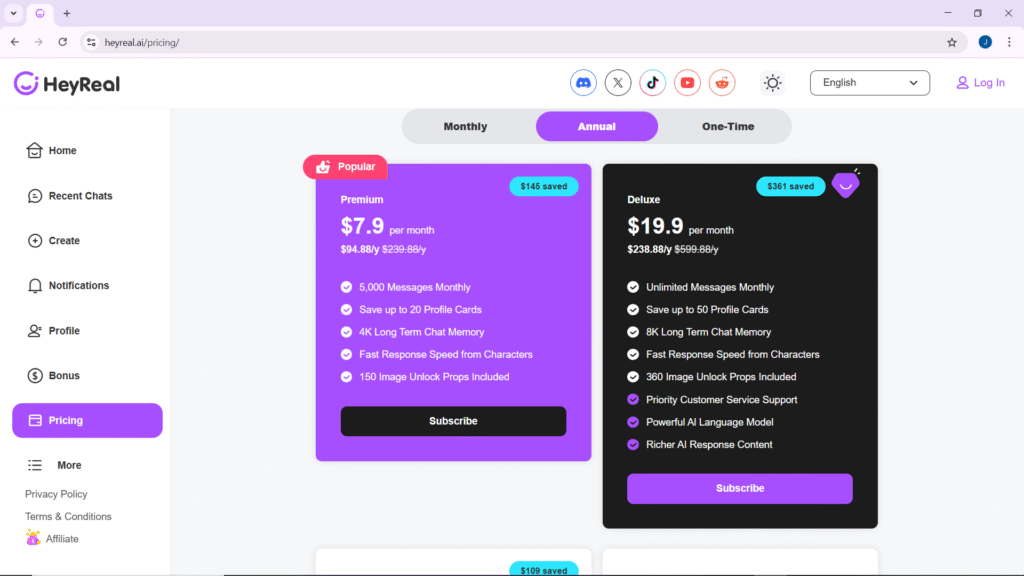Select Pricing in sidebar

click(x=88, y=421)
